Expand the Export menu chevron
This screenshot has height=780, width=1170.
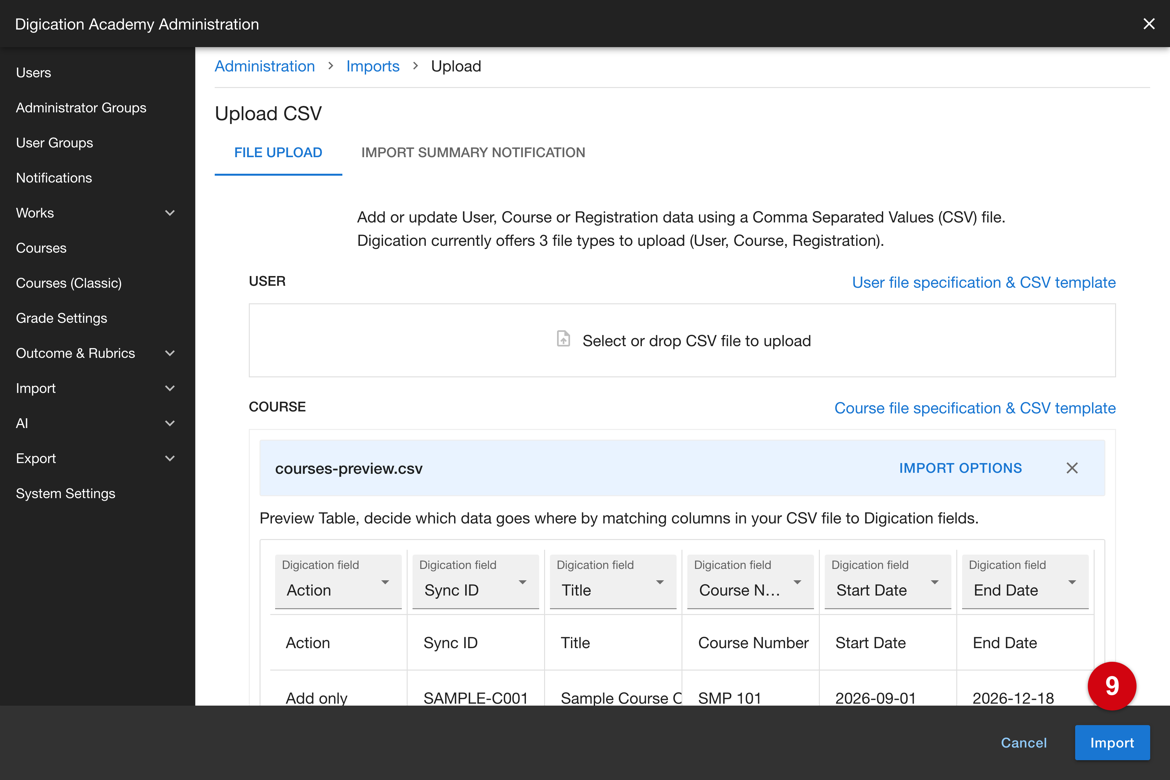pyautogui.click(x=169, y=458)
